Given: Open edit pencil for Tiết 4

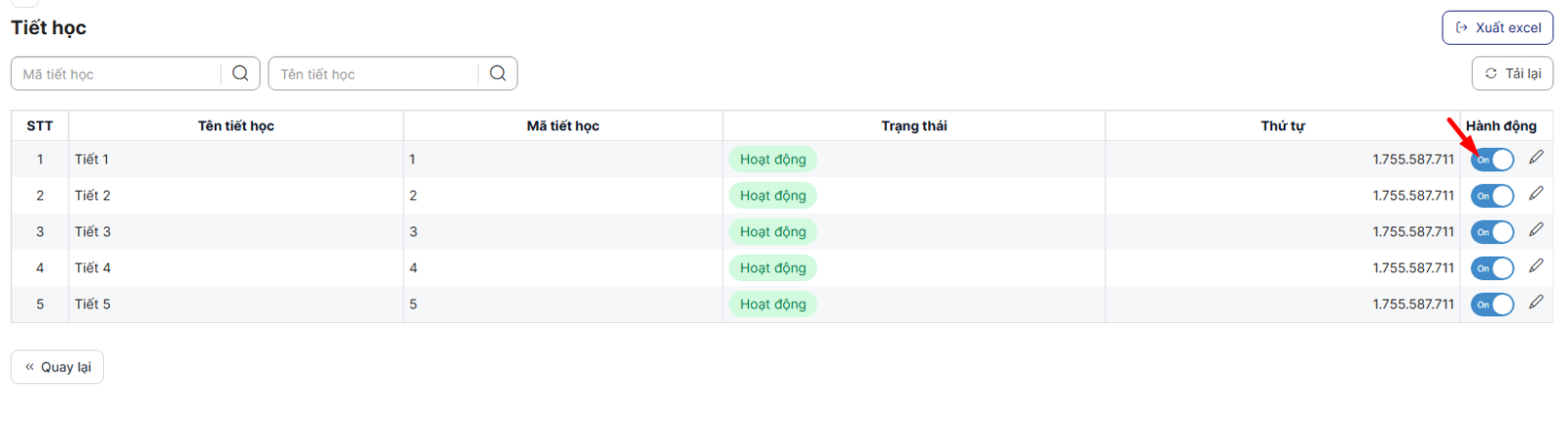Looking at the screenshot, I should pos(1536,266).
